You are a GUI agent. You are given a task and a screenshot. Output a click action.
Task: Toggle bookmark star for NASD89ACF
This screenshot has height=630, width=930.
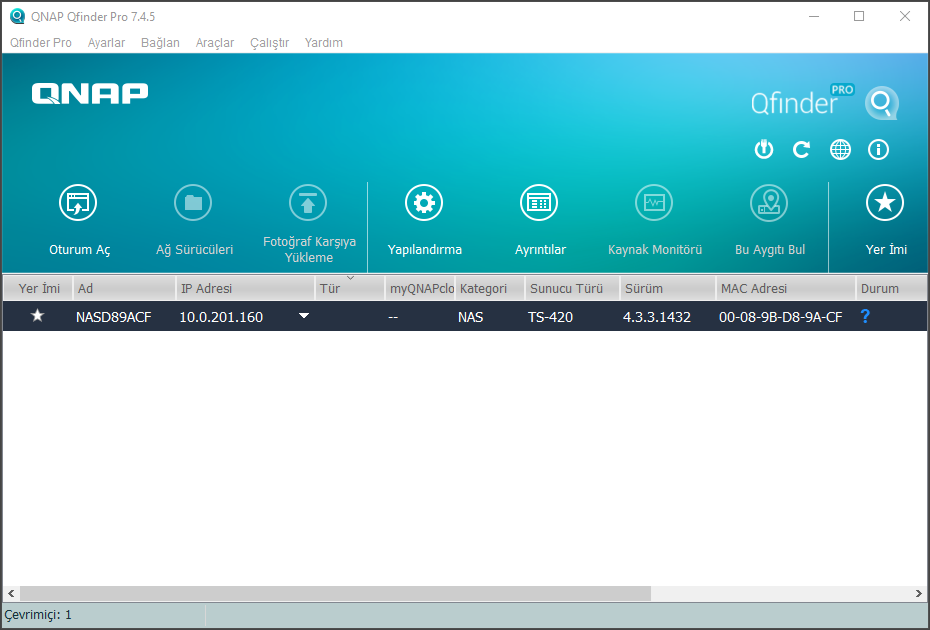[x=38, y=316]
